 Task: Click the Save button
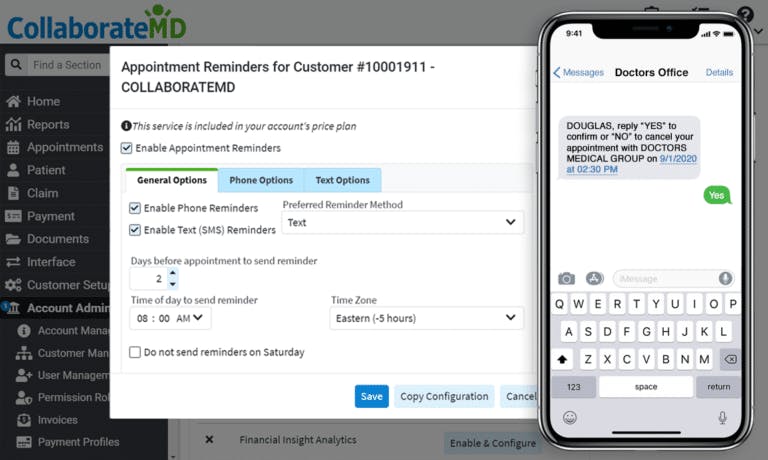pyautogui.click(x=372, y=396)
